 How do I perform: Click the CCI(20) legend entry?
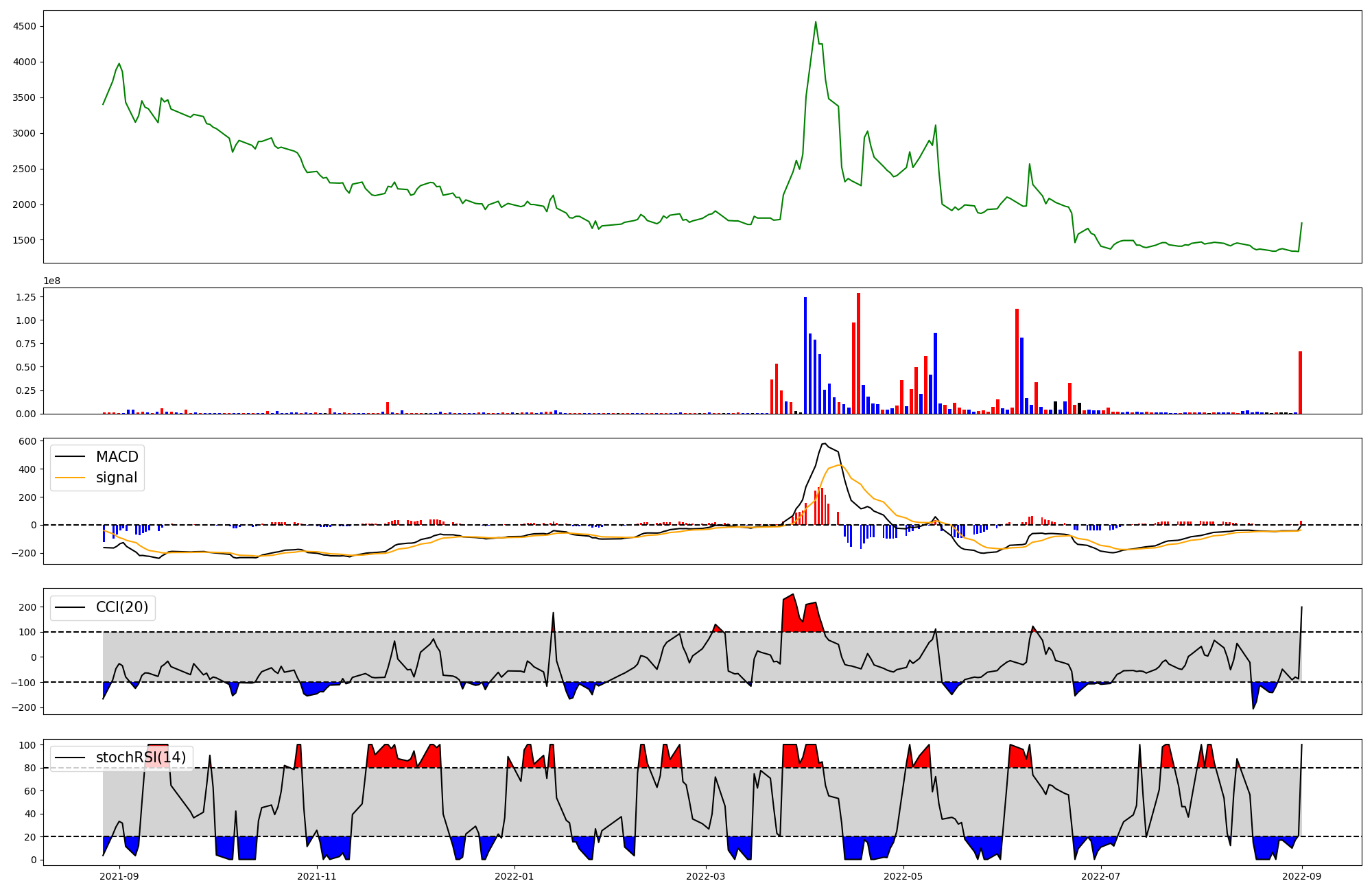tap(121, 607)
